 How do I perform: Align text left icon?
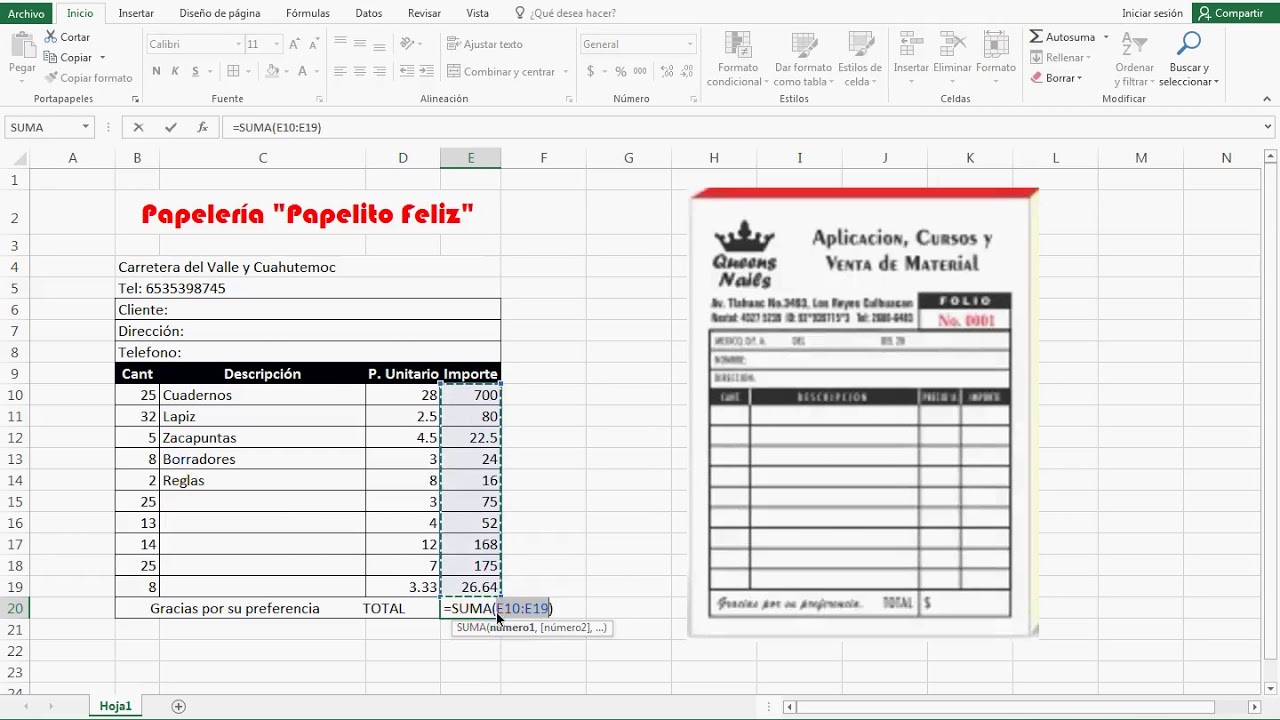pyautogui.click(x=340, y=71)
